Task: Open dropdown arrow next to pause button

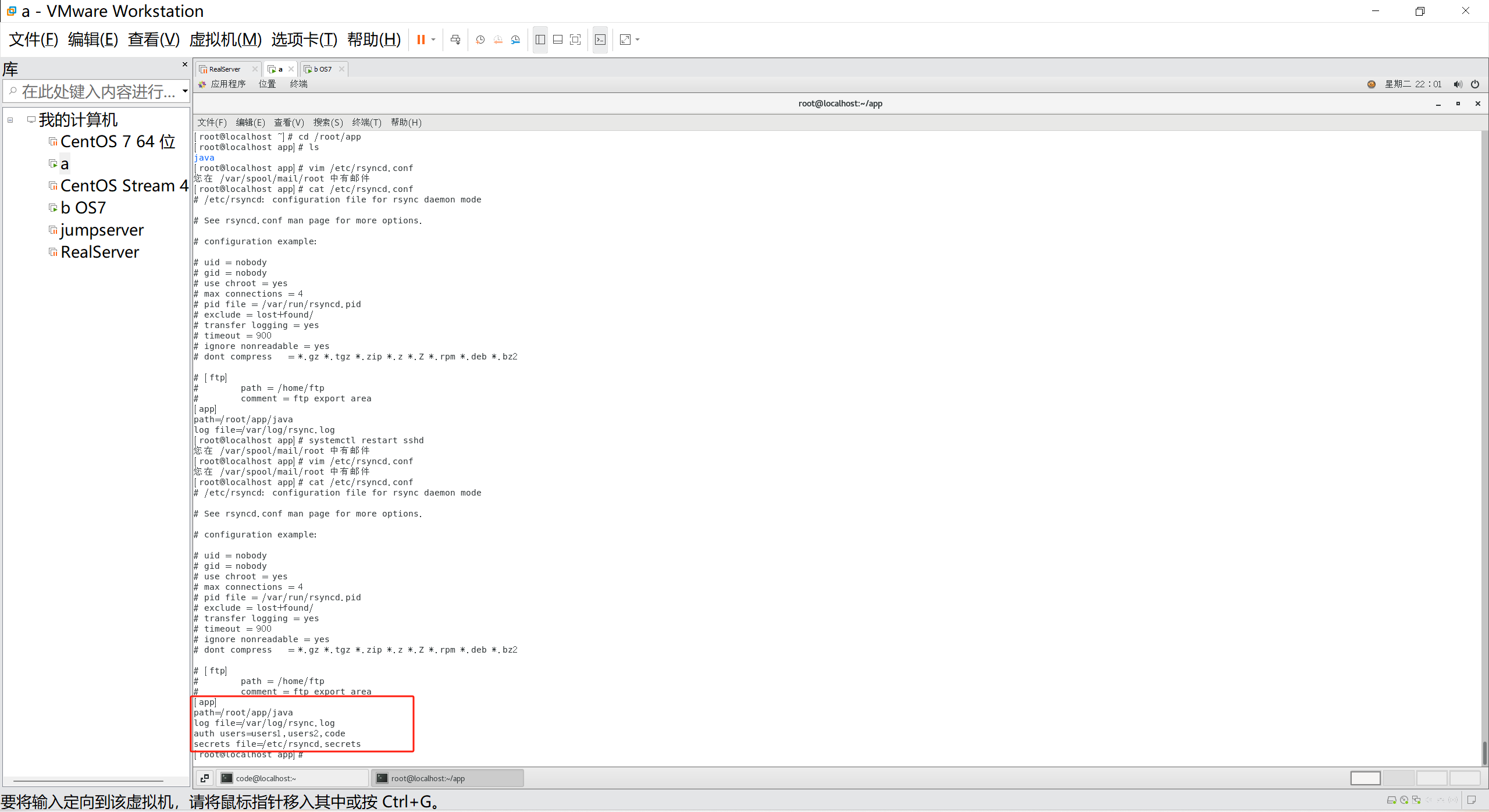Action: tap(433, 40)
